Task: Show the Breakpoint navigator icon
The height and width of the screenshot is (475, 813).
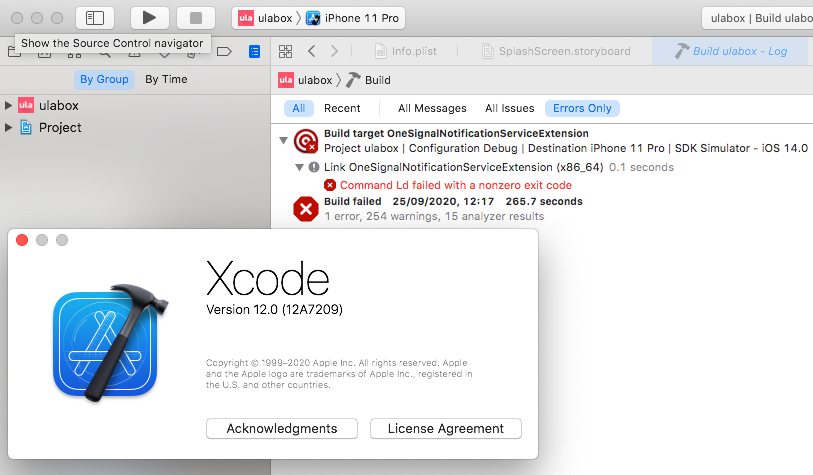Action: click(x=224, y=51)
